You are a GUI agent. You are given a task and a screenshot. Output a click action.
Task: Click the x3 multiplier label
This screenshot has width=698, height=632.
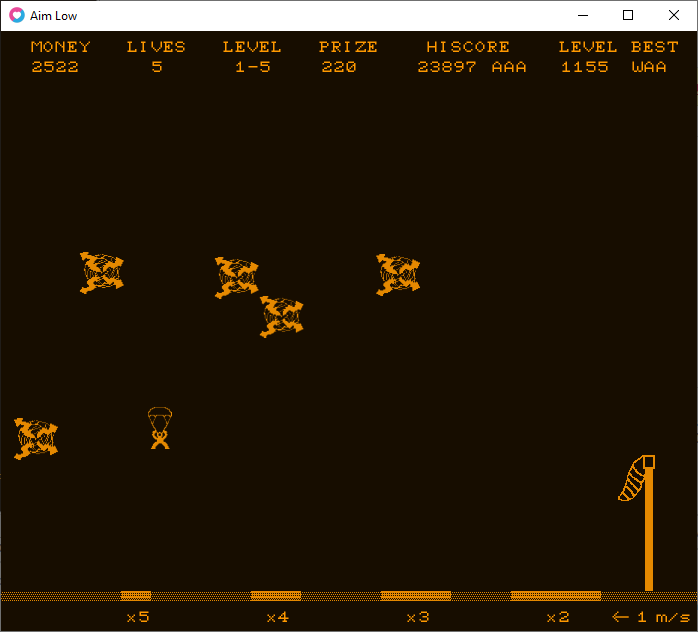pyautogui.click(x=418, y=617)
